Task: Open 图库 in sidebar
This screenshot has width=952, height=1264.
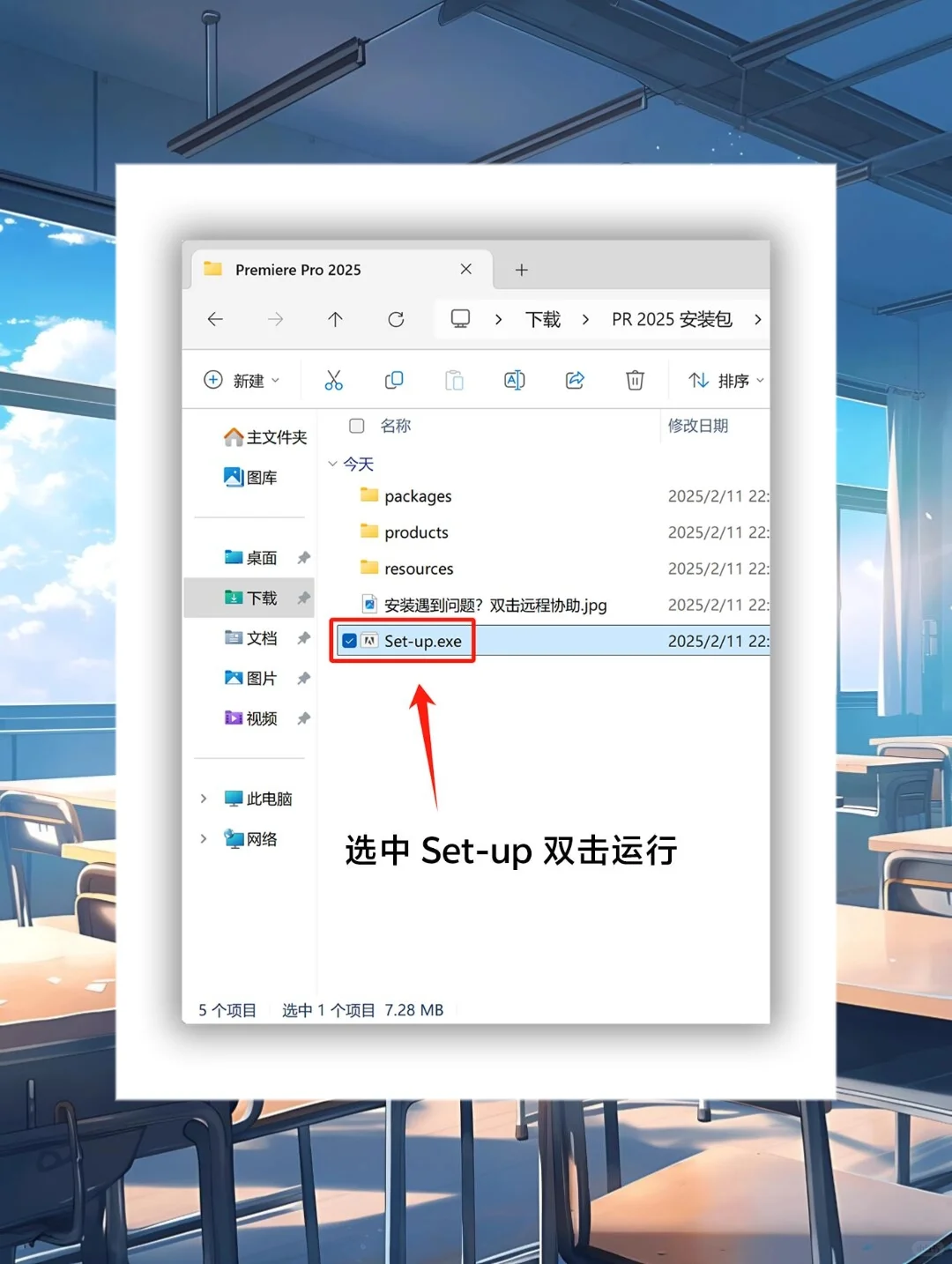Action: pyautogui.click(x=251, y=477)
